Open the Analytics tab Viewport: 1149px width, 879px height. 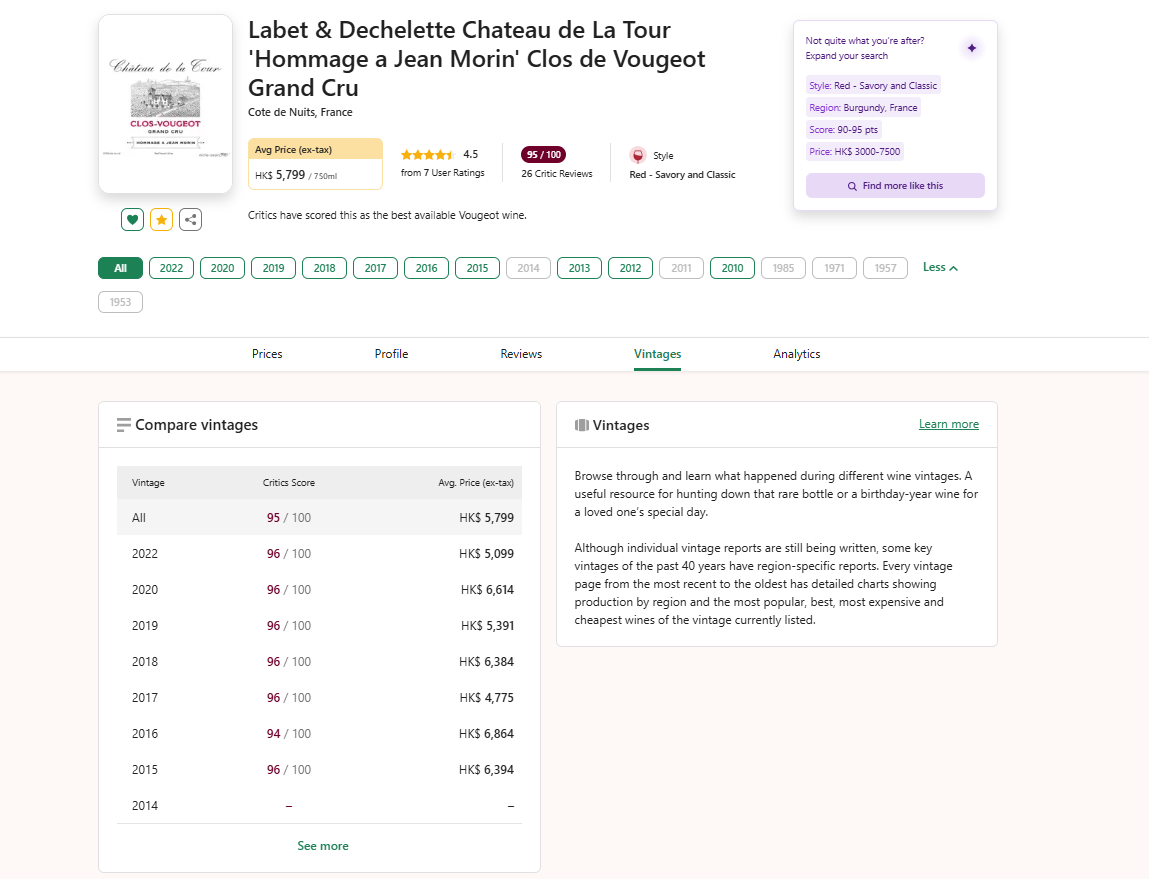(796, 354)
